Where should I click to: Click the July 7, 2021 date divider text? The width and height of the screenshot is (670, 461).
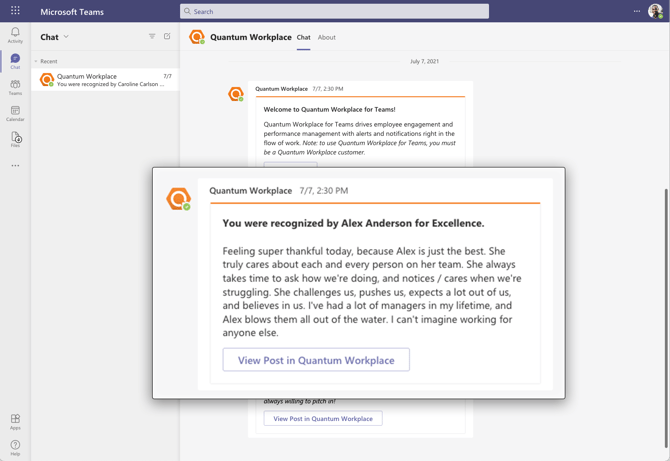[x=424, y=61]
